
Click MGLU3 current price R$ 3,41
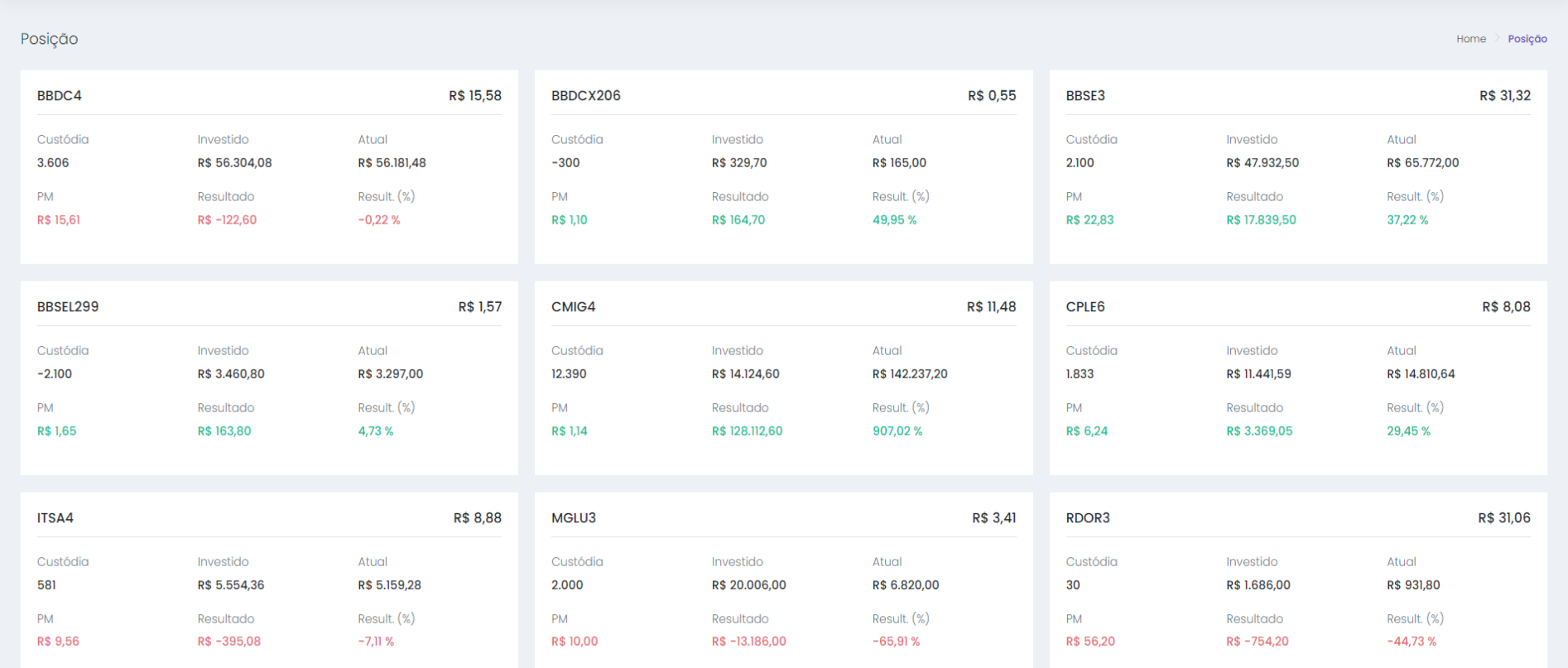pos(994,518)
